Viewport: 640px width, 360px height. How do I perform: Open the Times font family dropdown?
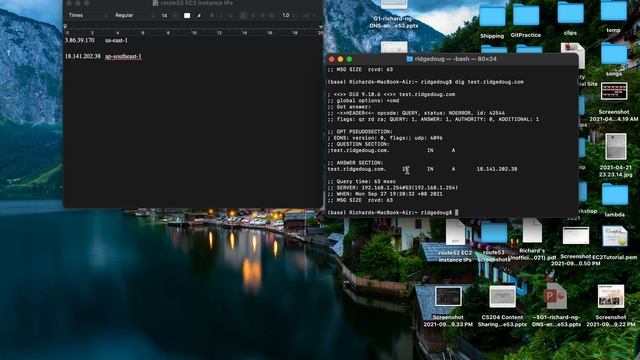pos(87,16)
